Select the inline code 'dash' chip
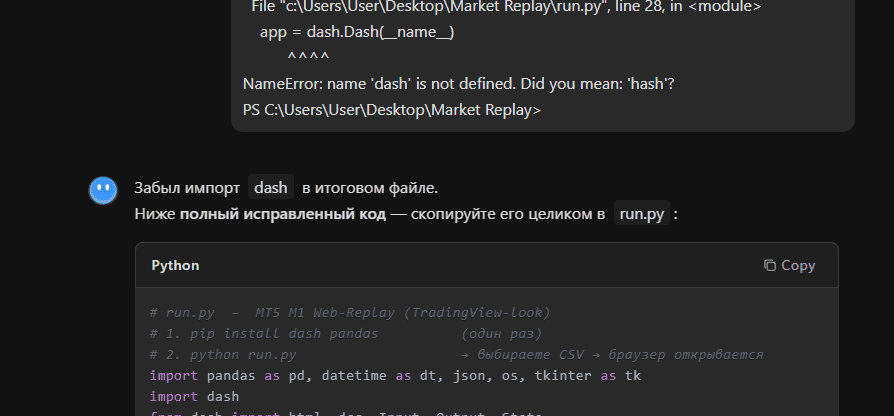This screenshot has height=416, width=894. 270,187
